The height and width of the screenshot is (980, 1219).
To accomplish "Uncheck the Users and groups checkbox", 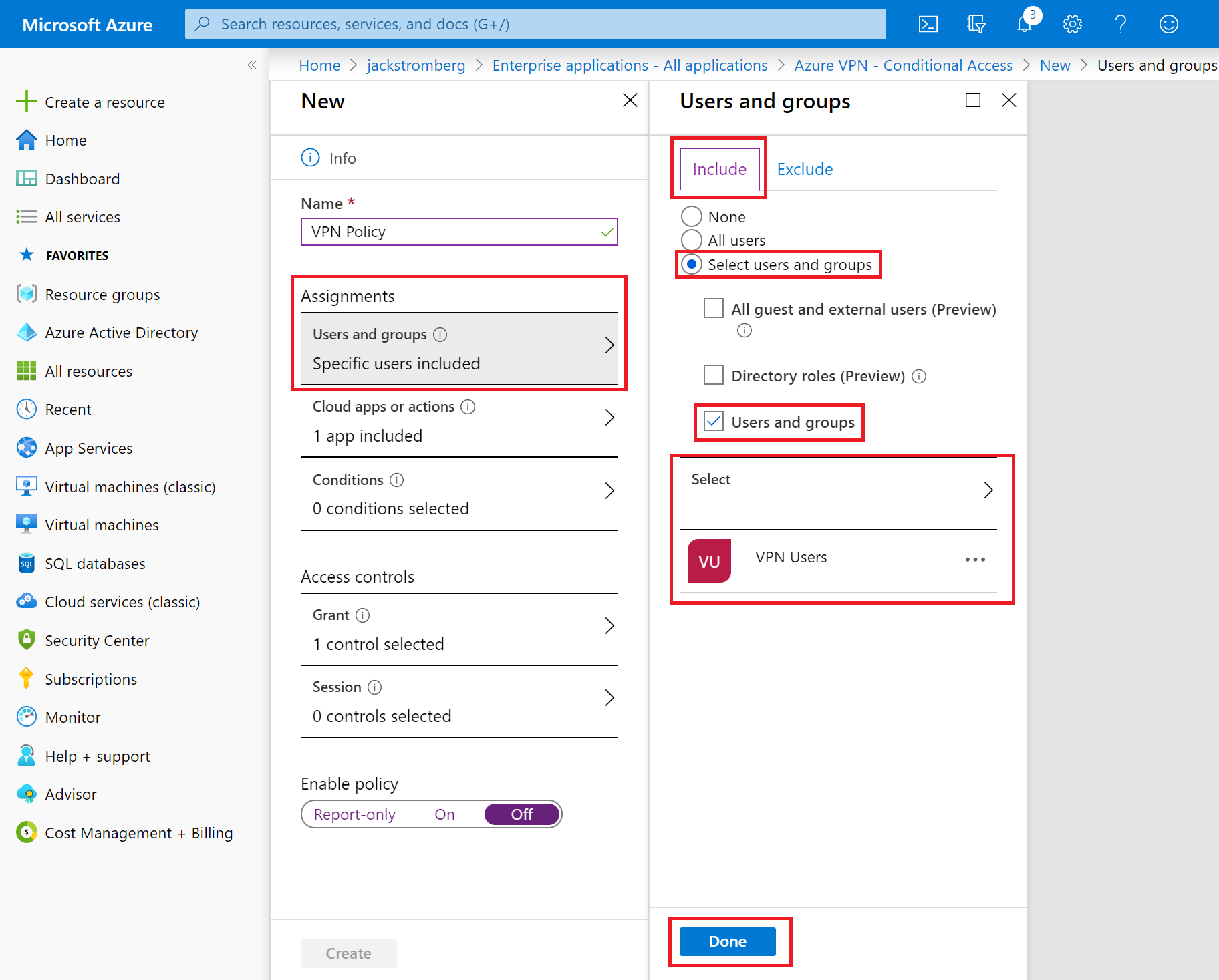I will tap(714, 421).
